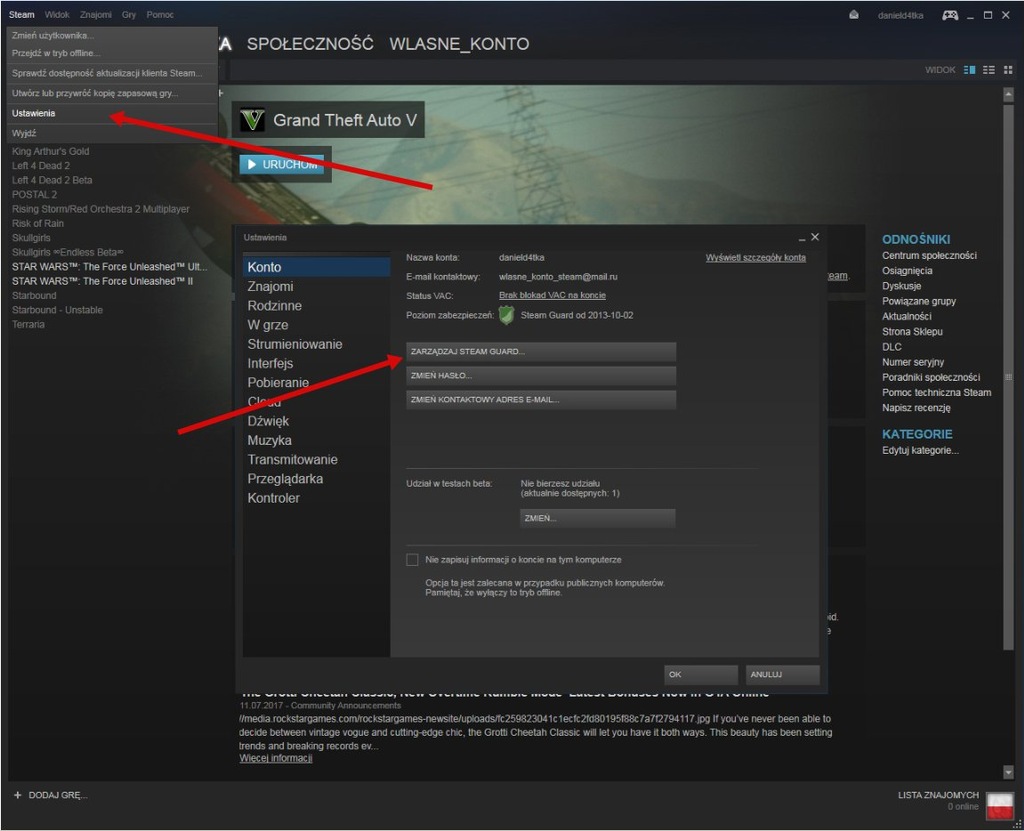Viewport: 1024px width, 831px height.
Task: Open the Znajomi menu
Action: pyautogui.click(x=95, y=14)
